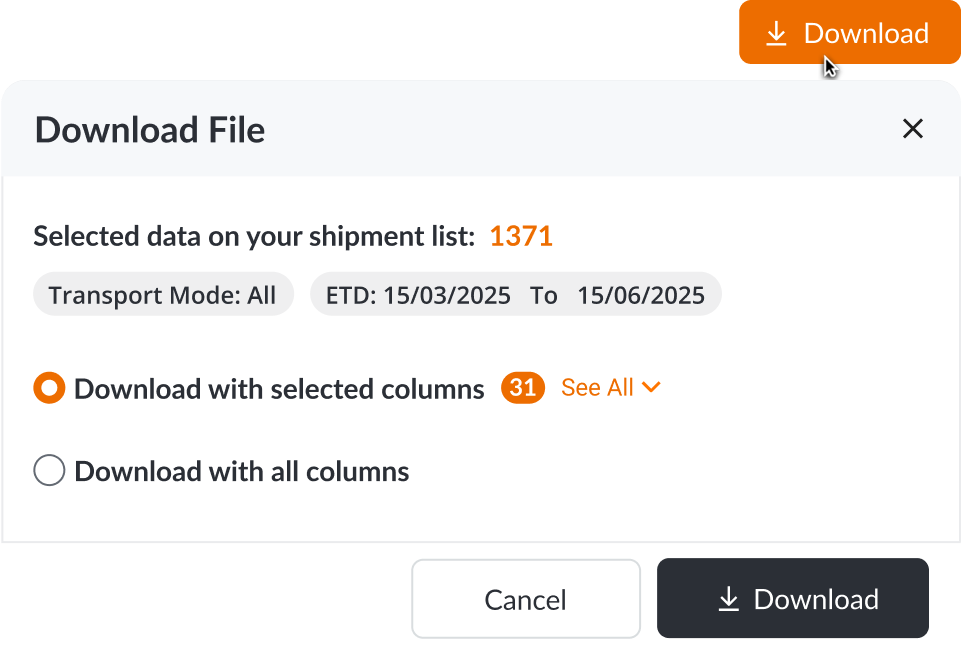Select the selected columns radio button
The height and width of the screenshot is (655, 961).
[50, 388]
